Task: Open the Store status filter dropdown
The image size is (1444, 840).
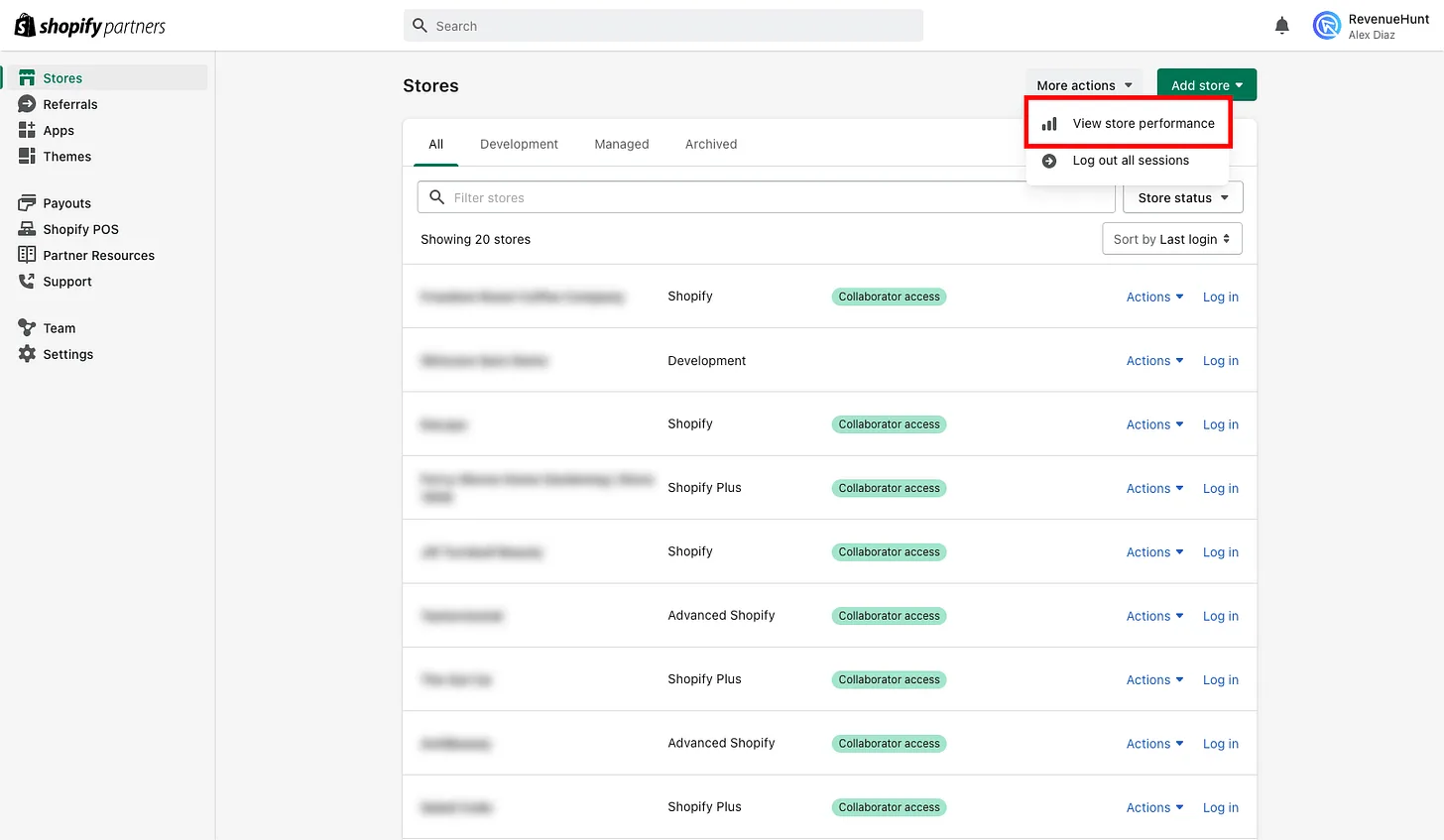Action: (1182, 197)
